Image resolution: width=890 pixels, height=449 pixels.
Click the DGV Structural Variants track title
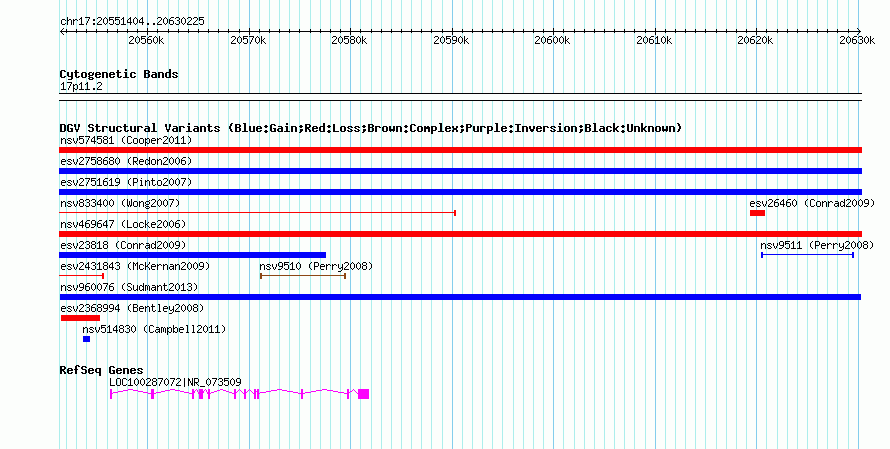coord(371,128)
